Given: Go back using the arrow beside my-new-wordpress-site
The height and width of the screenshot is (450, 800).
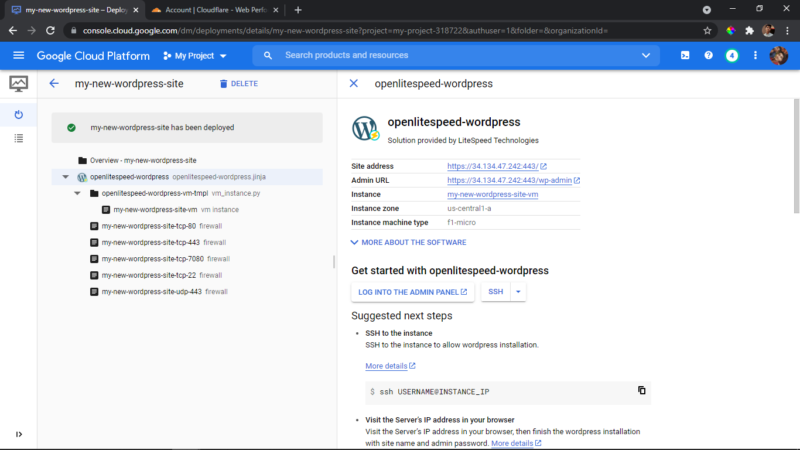Looking at the screenshot, I should pyautogui.click(x=54, y=83).
